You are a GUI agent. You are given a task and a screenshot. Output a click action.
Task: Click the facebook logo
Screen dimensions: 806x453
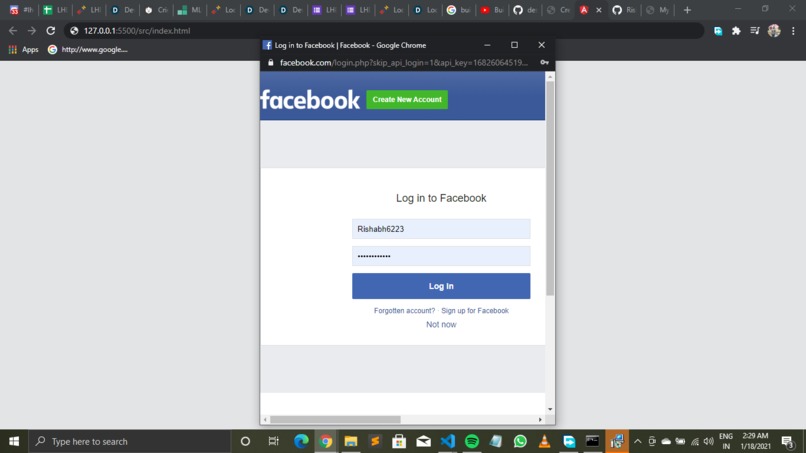tap(310, 100)
